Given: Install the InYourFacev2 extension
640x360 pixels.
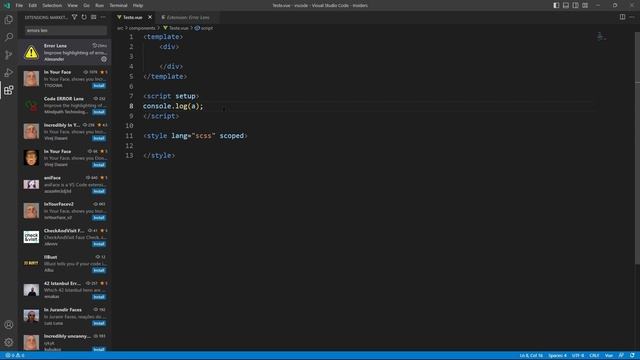Looking at the screenshot, I should [x=99, y=218].
